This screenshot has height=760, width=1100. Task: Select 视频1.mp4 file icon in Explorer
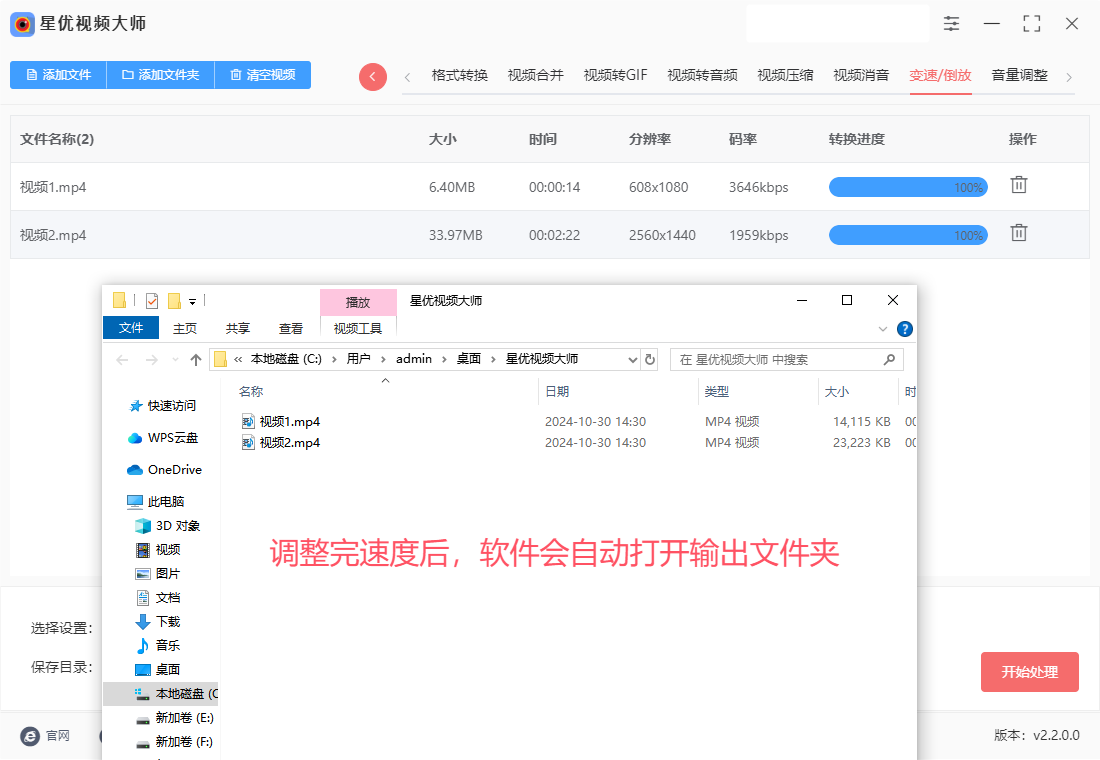click(x=248, y=422)
